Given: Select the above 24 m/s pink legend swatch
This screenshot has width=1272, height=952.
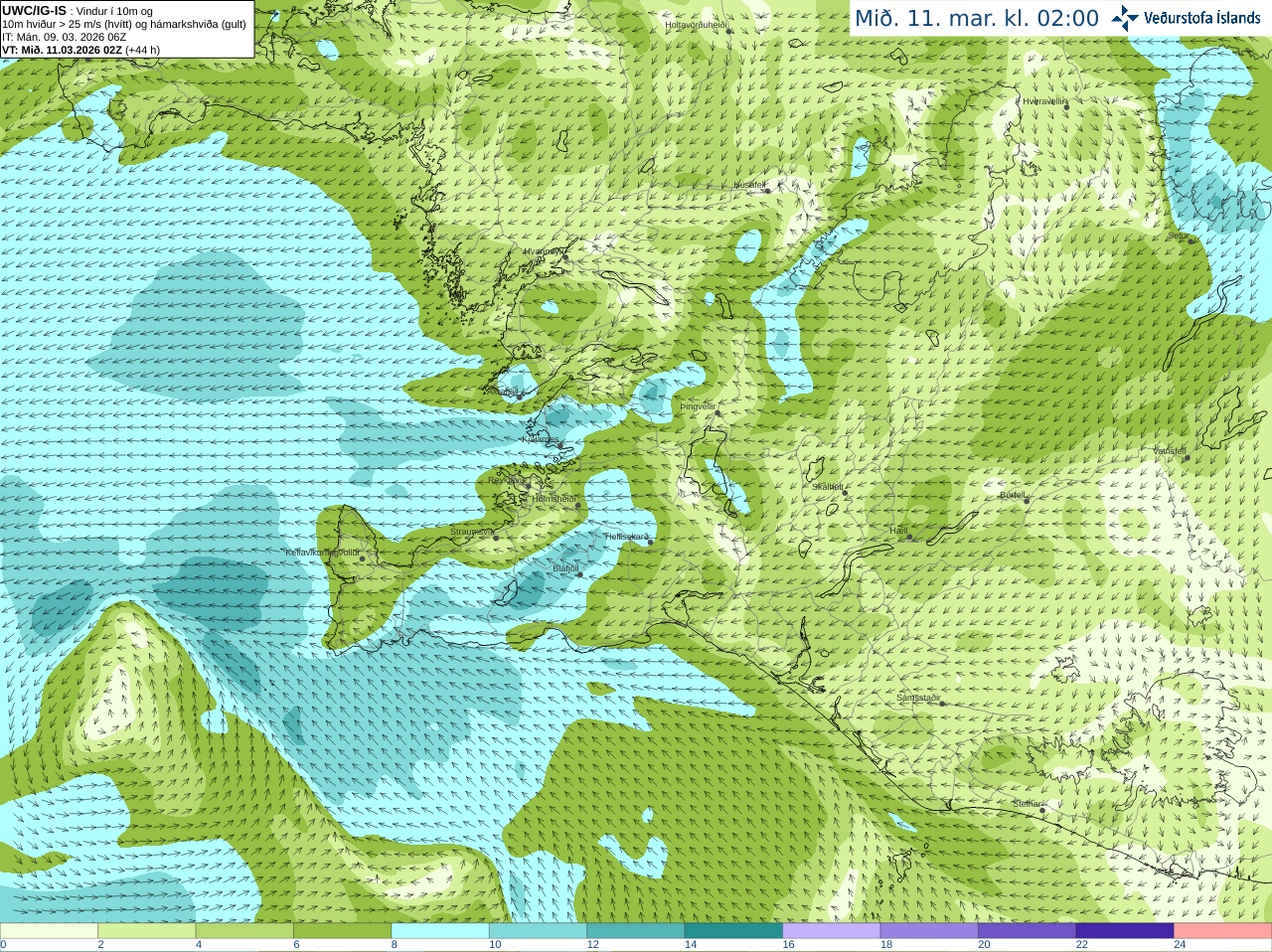Looking at the screenshot, I should click(1223, 931).
